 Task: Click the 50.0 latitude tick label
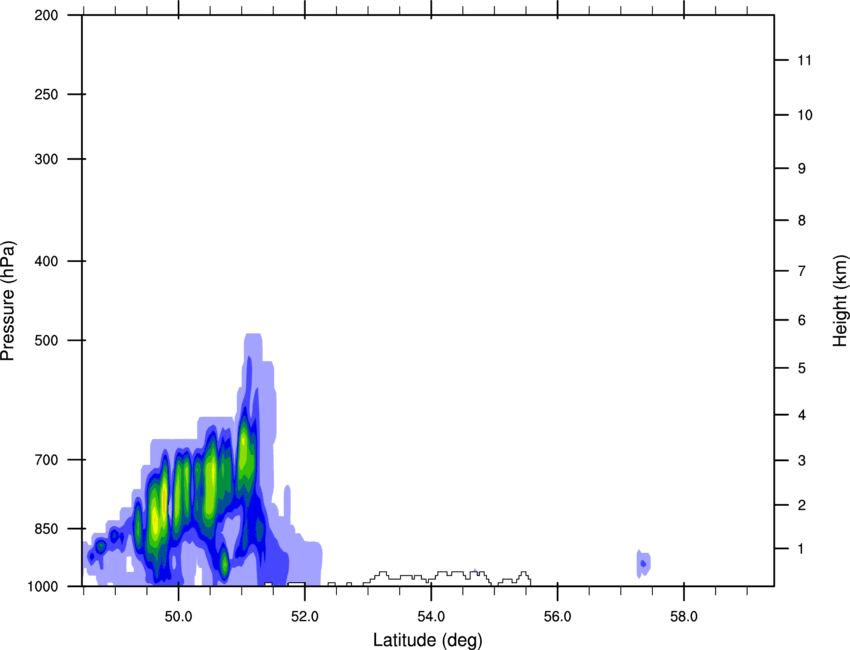[178, 617]
